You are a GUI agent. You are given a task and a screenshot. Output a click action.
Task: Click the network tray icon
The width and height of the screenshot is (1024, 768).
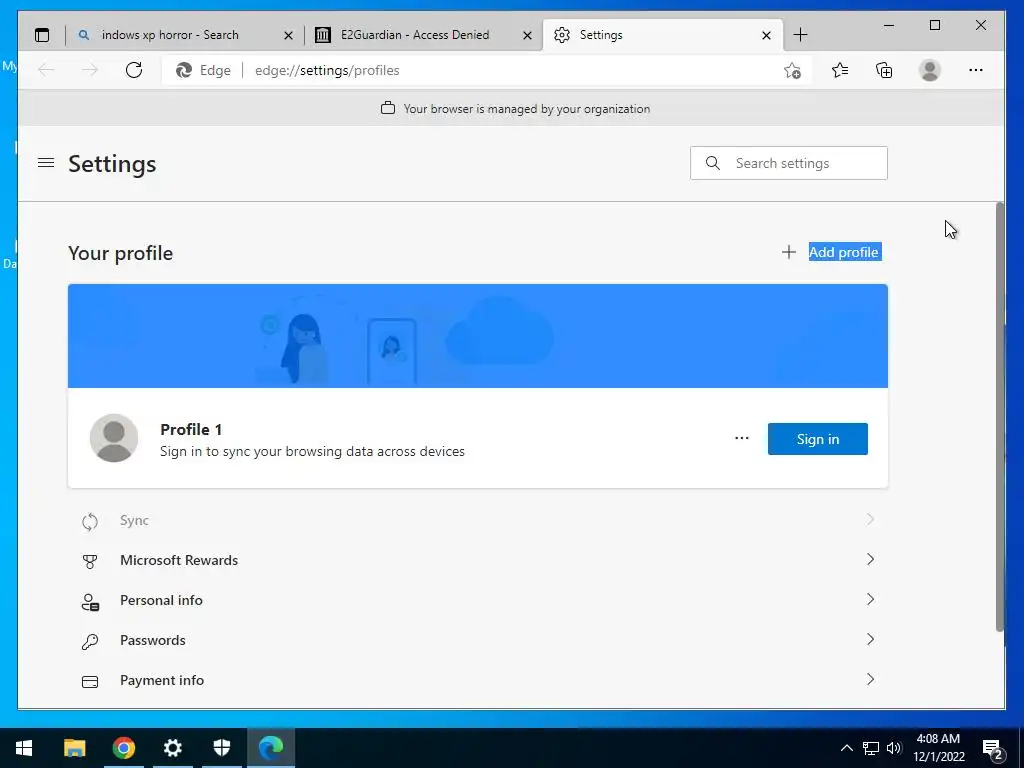pos(871,748)
